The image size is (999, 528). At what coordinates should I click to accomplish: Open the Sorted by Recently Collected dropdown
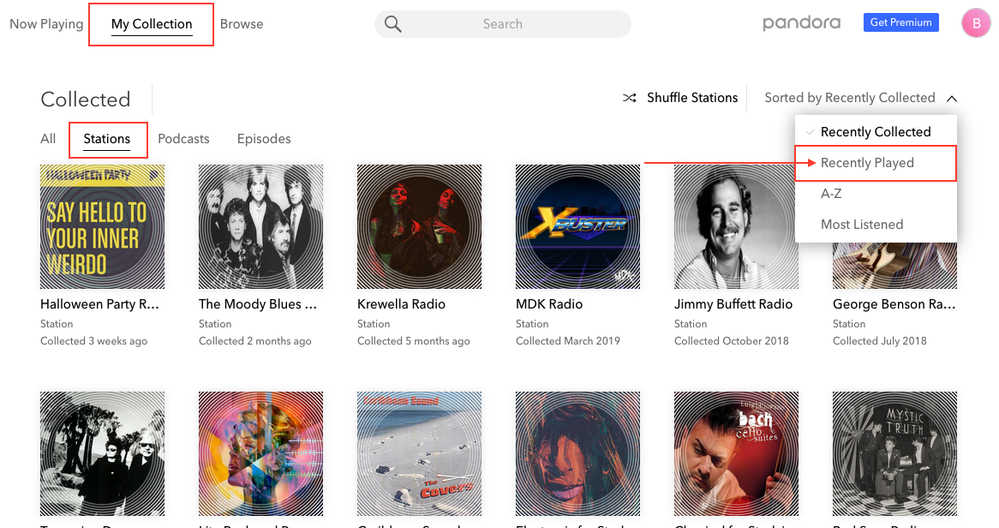tap(849, 98)
